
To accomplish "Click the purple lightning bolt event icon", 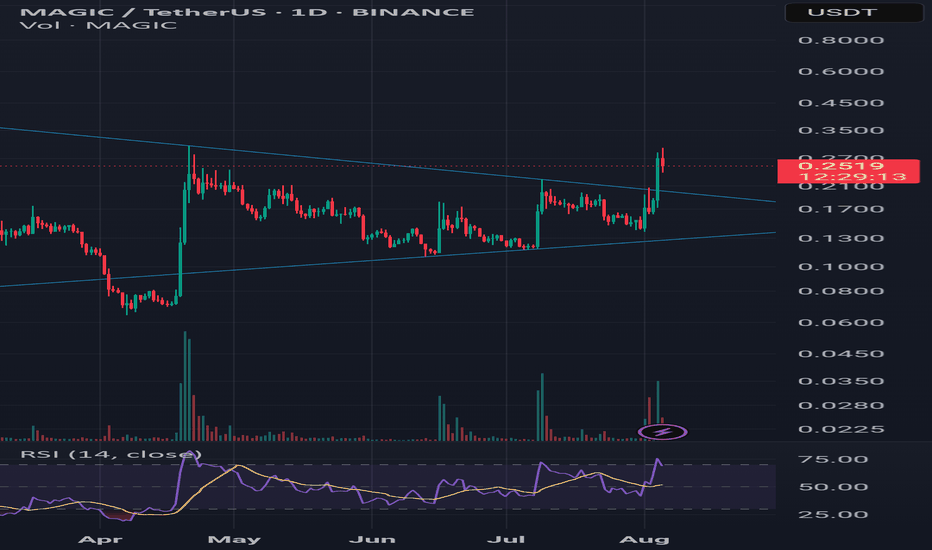I will [662, 432].
